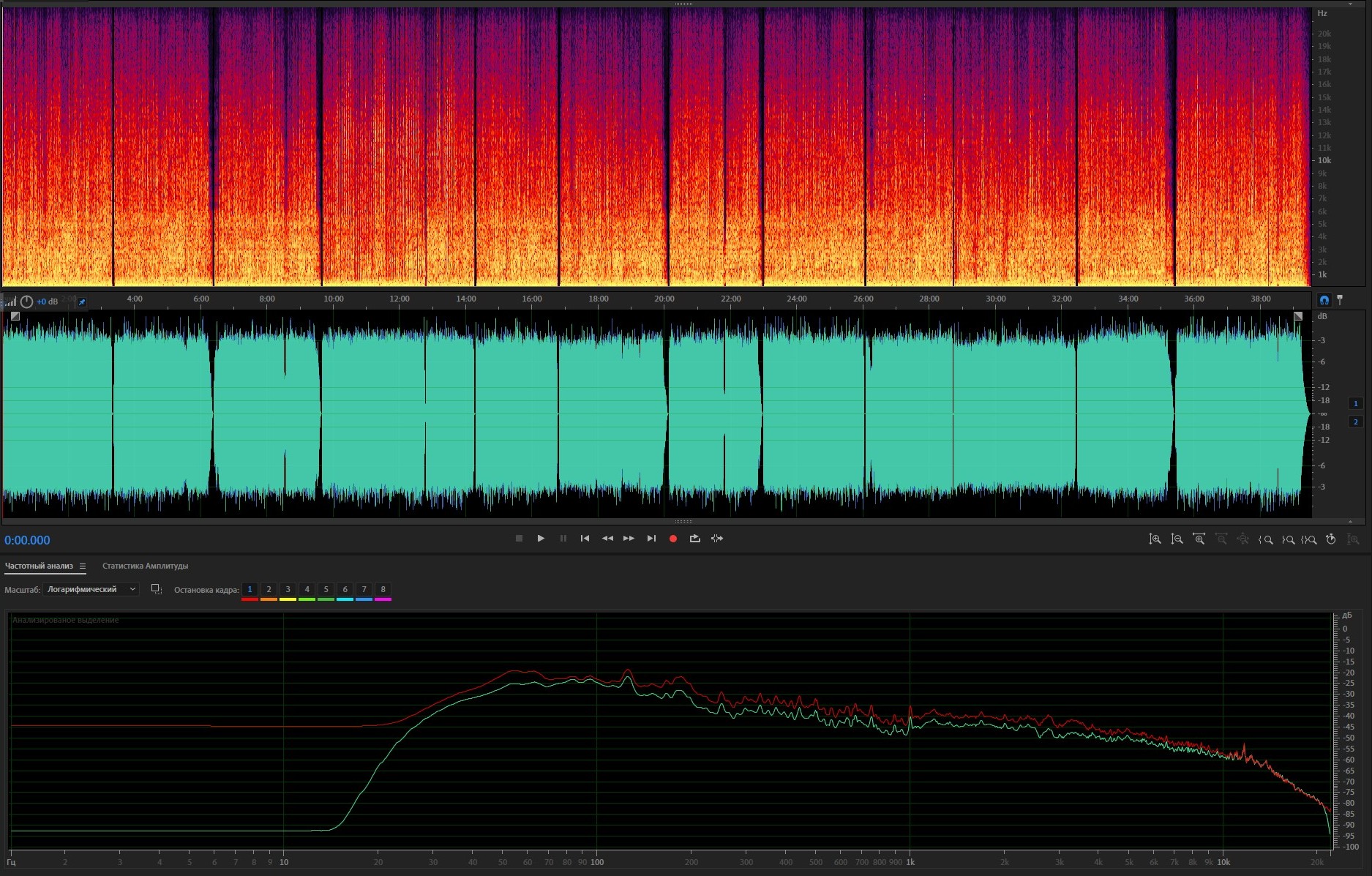Select hold frame 5
This screenshot has height=876, width=1372.
pos(326,590)
